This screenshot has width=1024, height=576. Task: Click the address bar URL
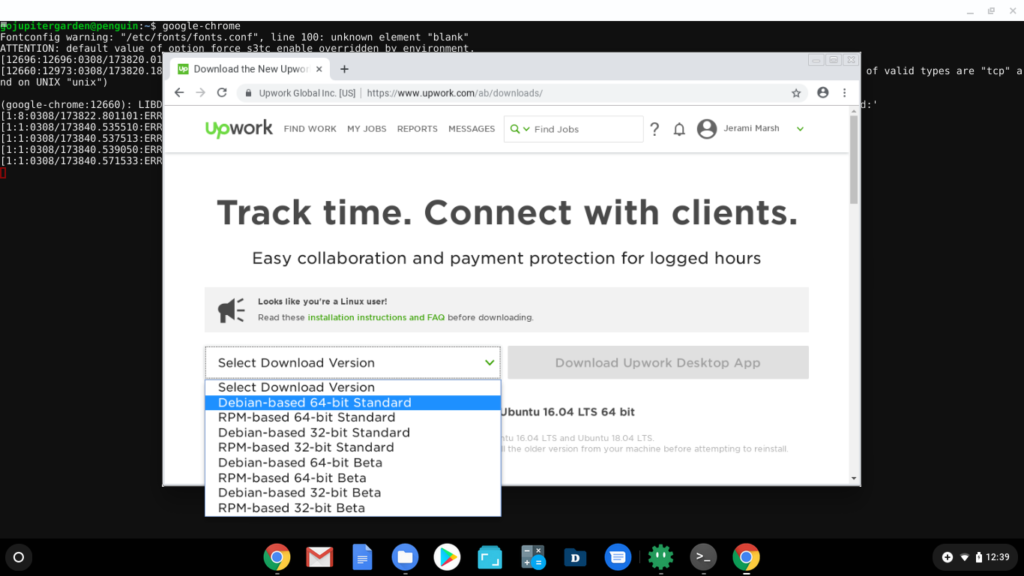(455, 93)
